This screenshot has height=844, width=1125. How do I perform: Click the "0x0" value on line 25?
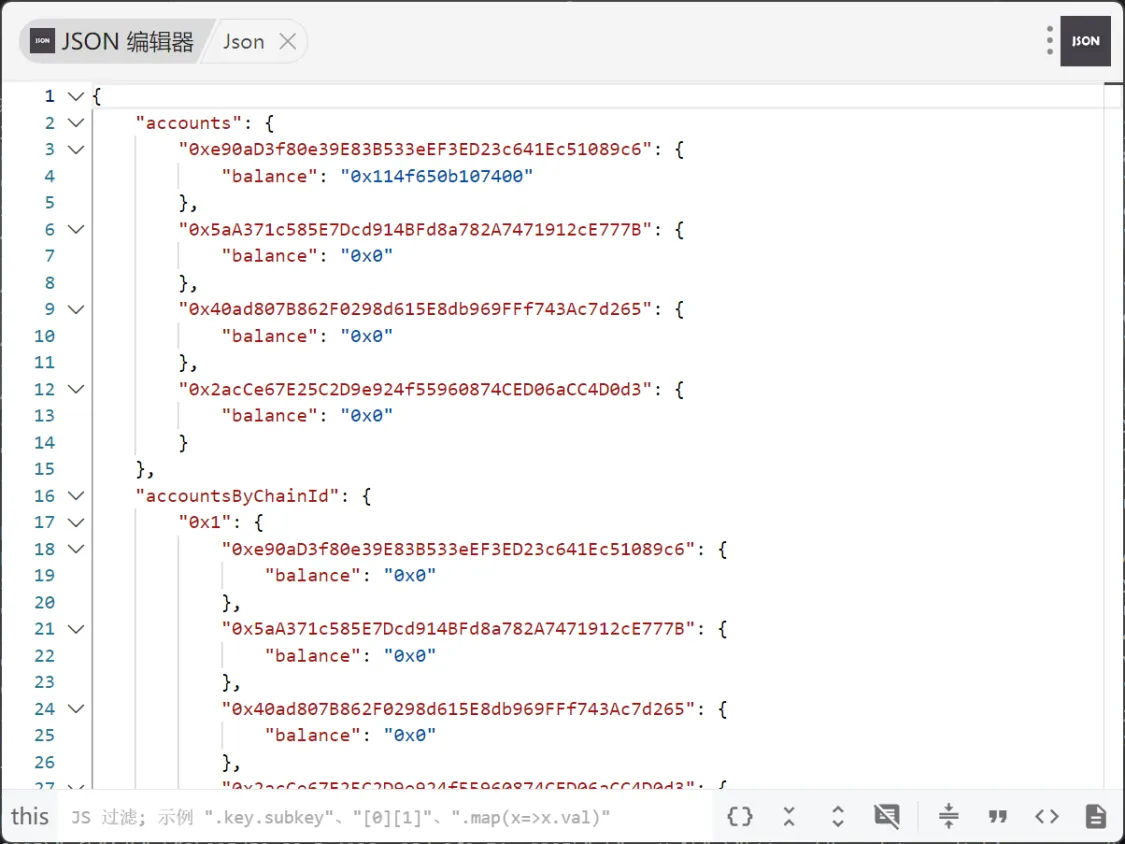(410, 736)
